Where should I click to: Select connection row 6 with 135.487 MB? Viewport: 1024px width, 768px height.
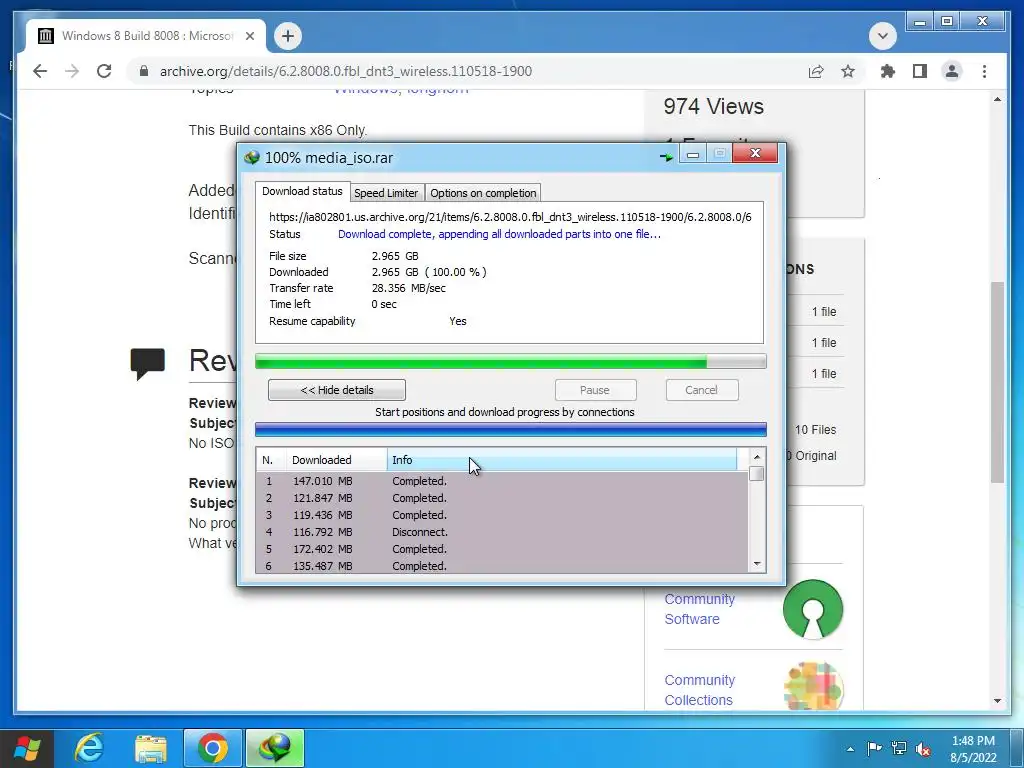tap(502, 566)
